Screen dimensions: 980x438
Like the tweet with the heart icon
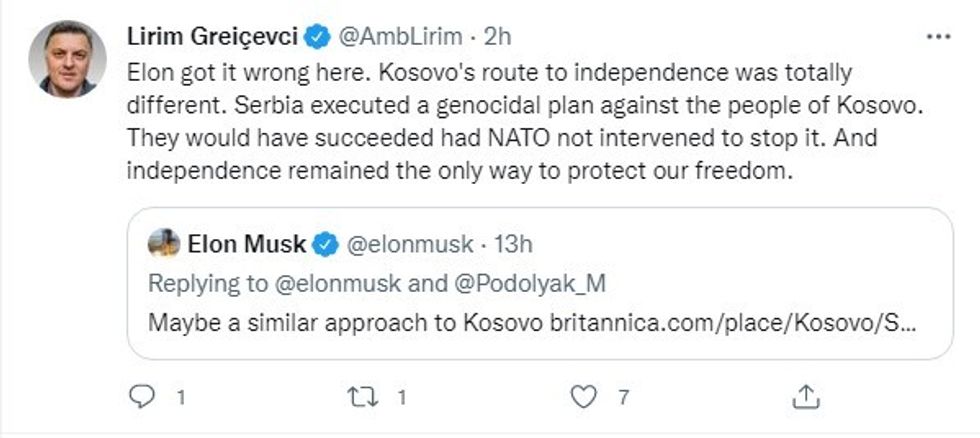pyautogui.click(x=583, y=397)
